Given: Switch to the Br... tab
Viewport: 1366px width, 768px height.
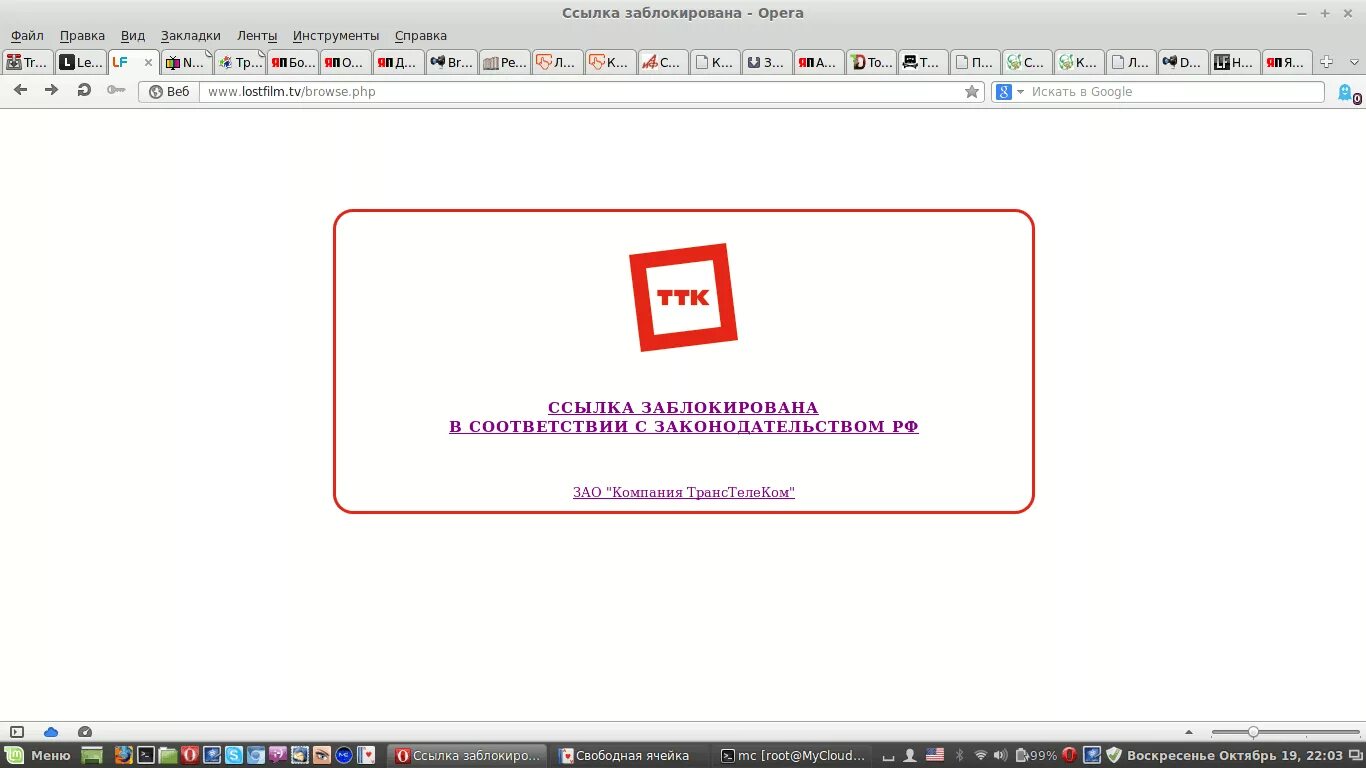Looking at the screenshot, I should pos(452,62).
